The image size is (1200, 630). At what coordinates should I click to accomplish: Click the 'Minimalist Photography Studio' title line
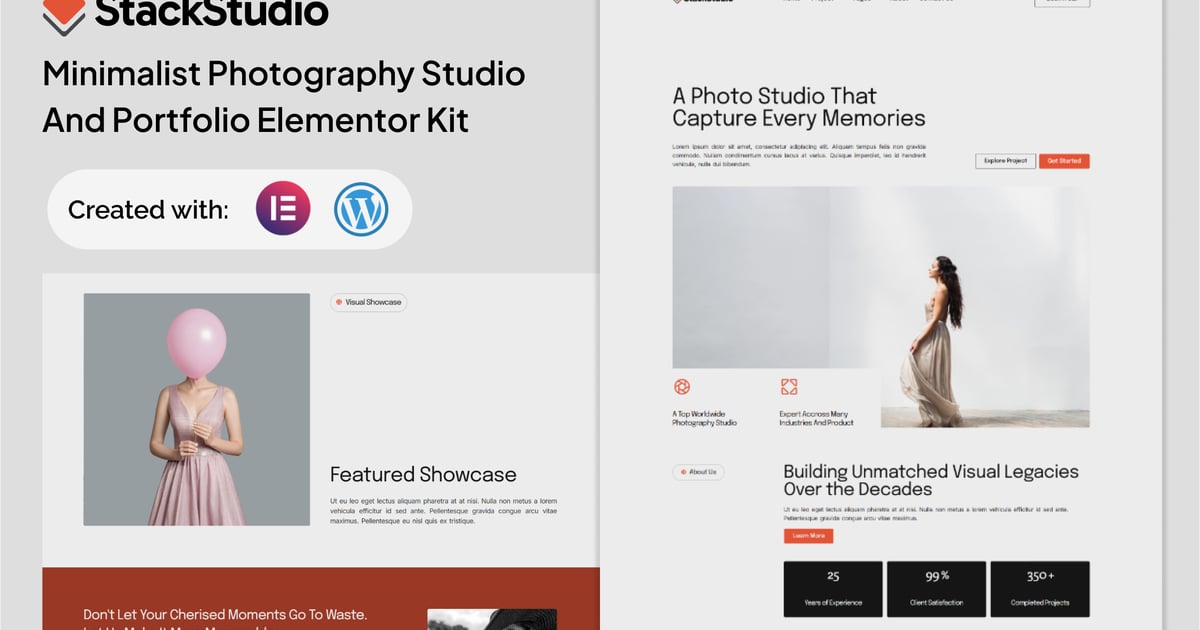[x=284, y=74]
